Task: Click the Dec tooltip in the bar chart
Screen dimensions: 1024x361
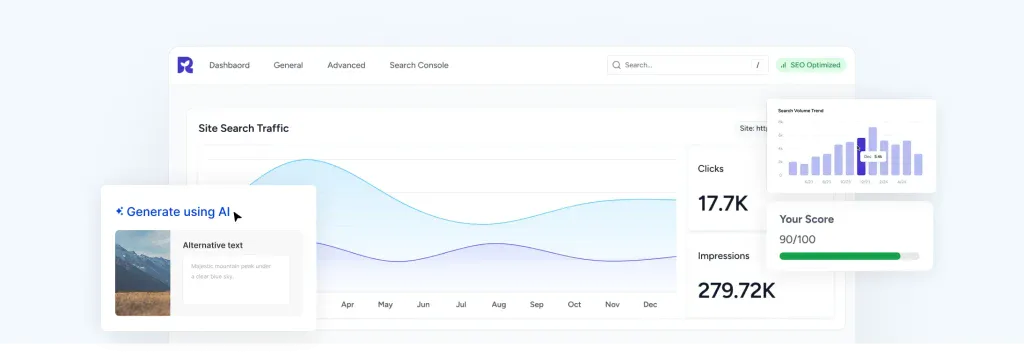Action: 873,157
